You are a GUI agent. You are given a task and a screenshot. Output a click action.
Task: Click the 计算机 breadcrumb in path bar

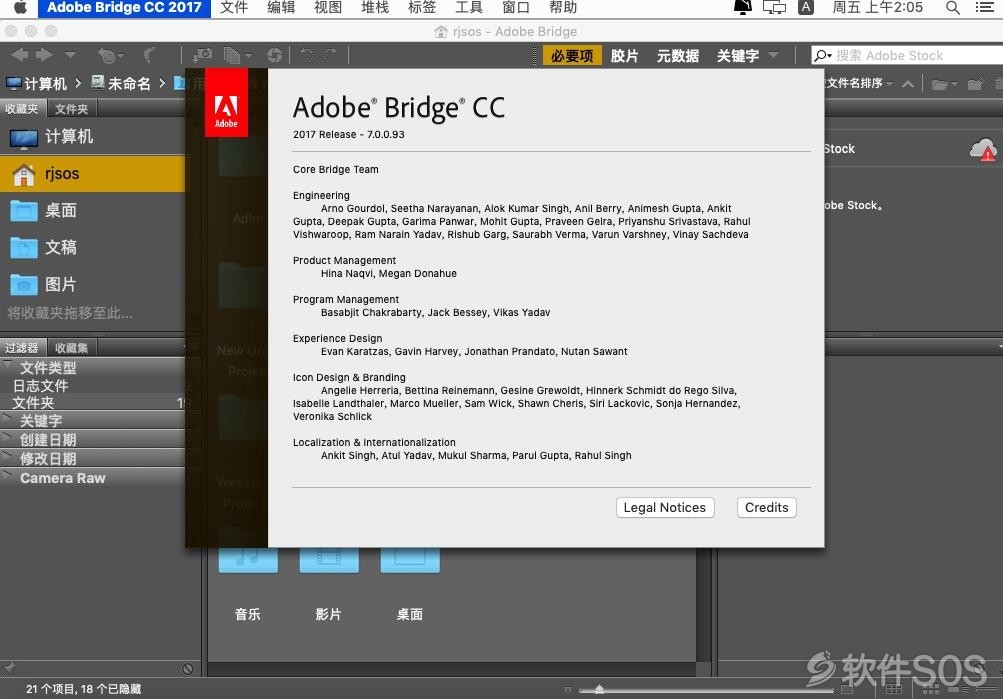tap(36, 83)
